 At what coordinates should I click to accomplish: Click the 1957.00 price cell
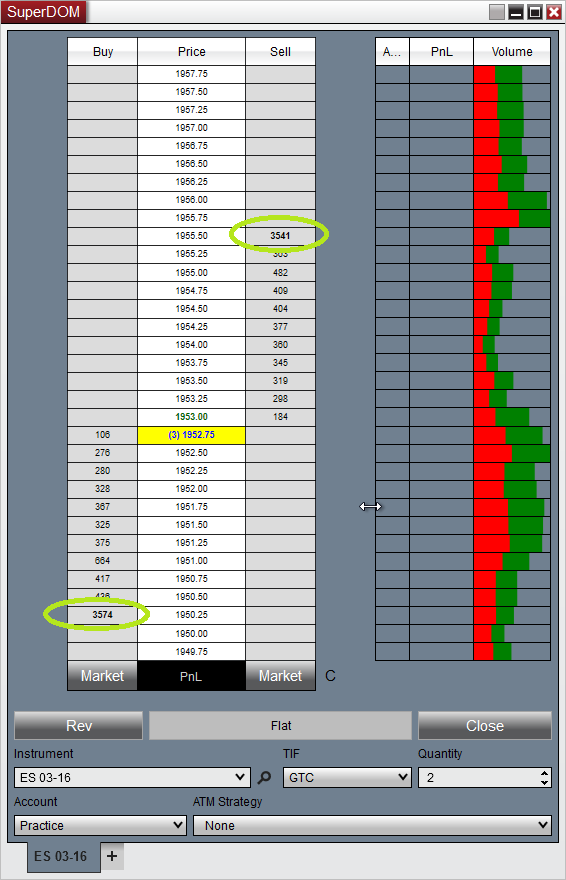[191, 128]
